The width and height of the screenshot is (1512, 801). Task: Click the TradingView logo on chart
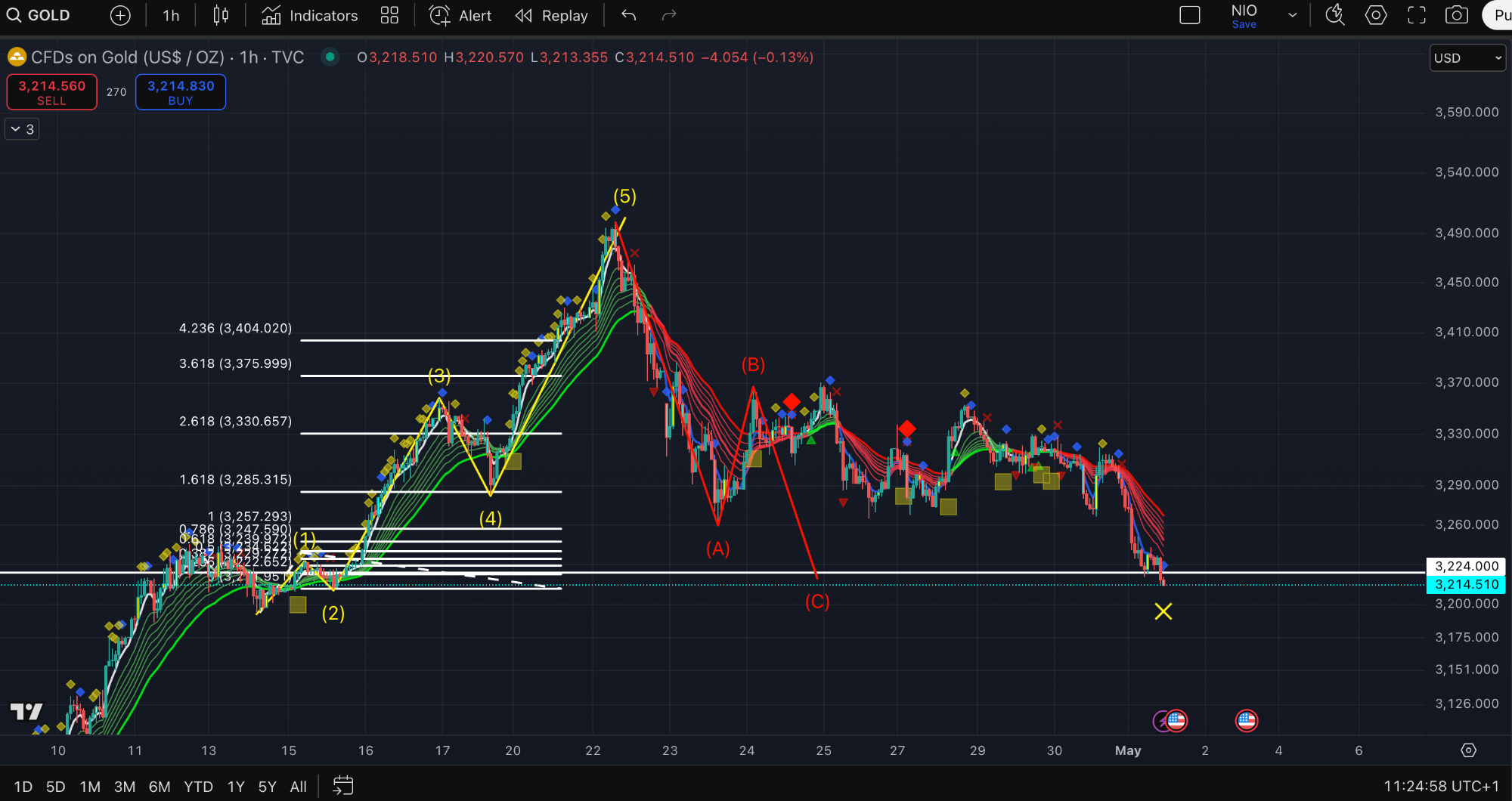pyautogui.click(x=26, y=712)
